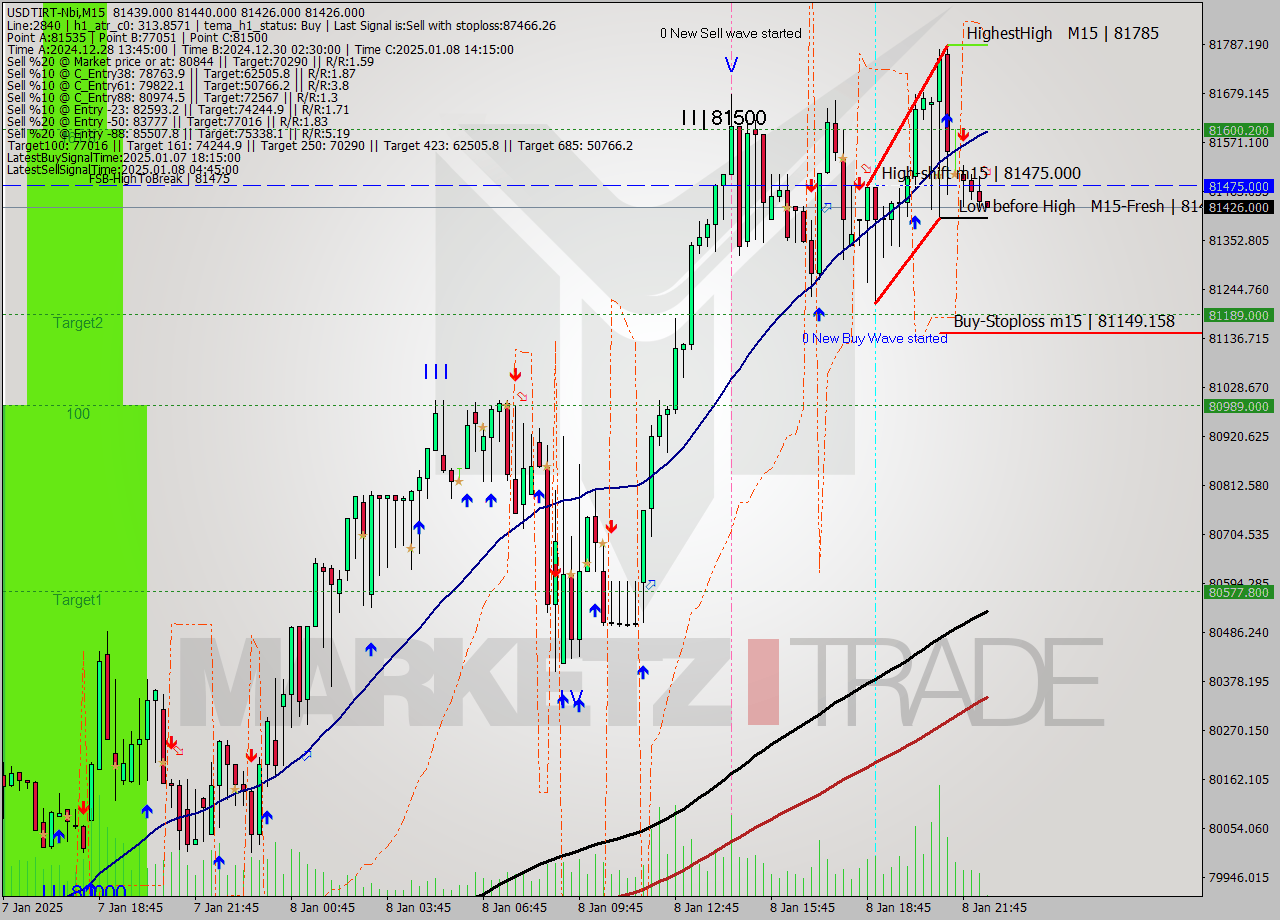Select 'Sell %20 @ Market price or at: 80844' line
The image size is (1280, 920).
(190, 61)
